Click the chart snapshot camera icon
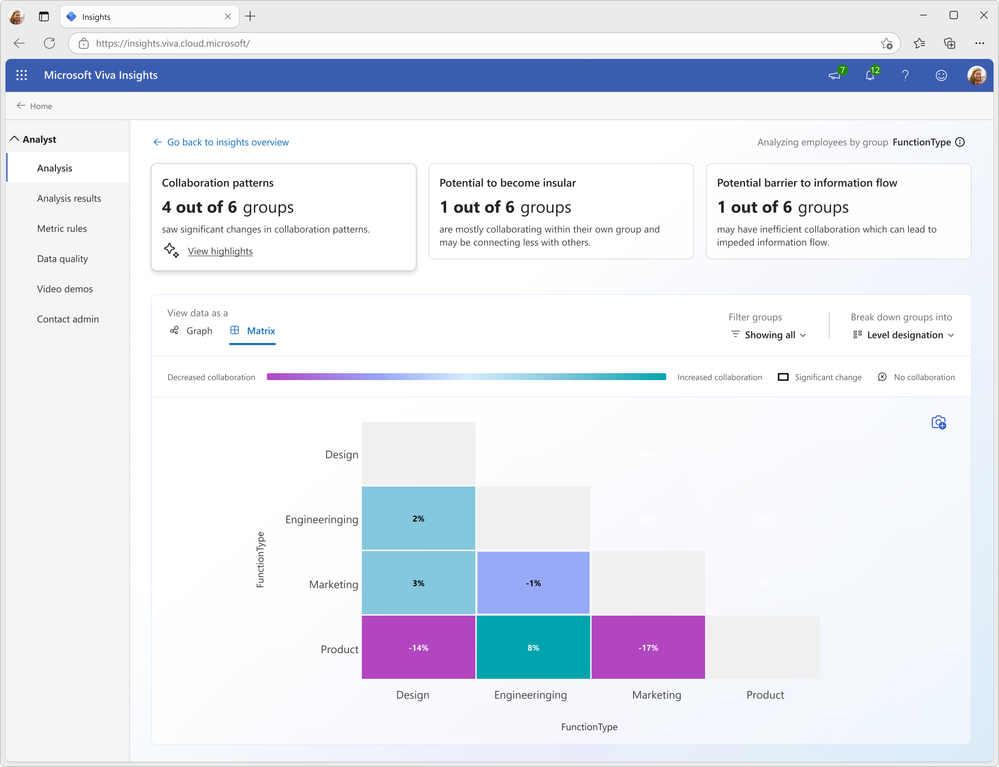Screen dimensions: 999x767 coord(938,422)
